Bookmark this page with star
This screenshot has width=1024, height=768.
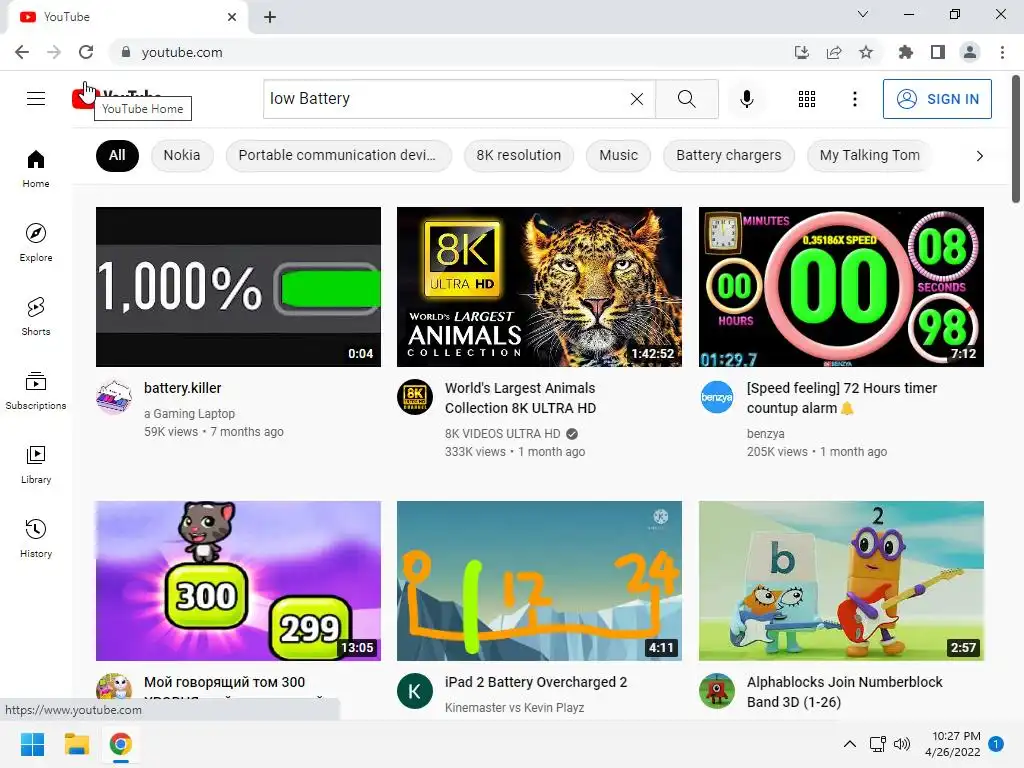866,52
